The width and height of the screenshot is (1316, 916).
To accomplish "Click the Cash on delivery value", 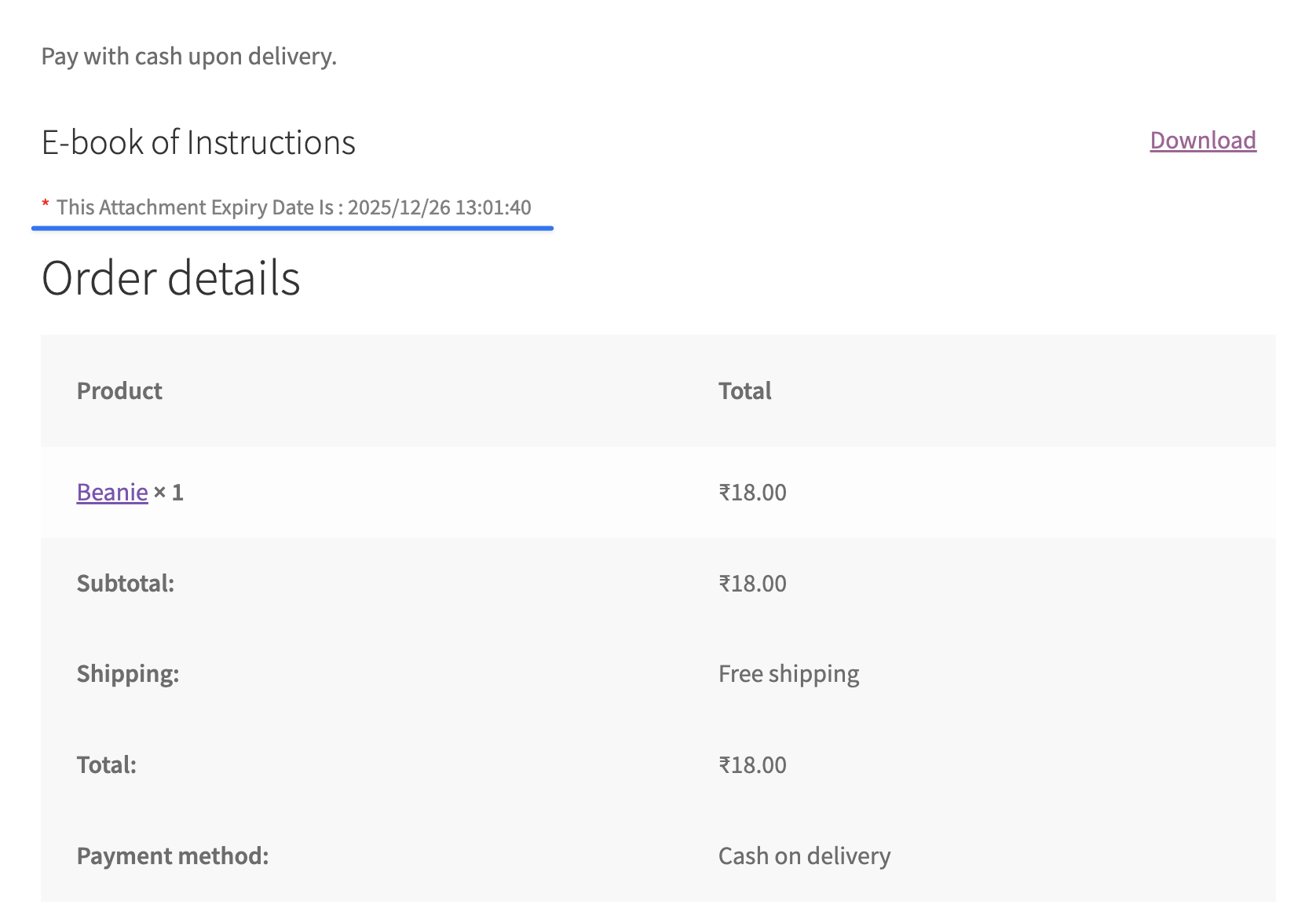I will click(x=804, y=856).
